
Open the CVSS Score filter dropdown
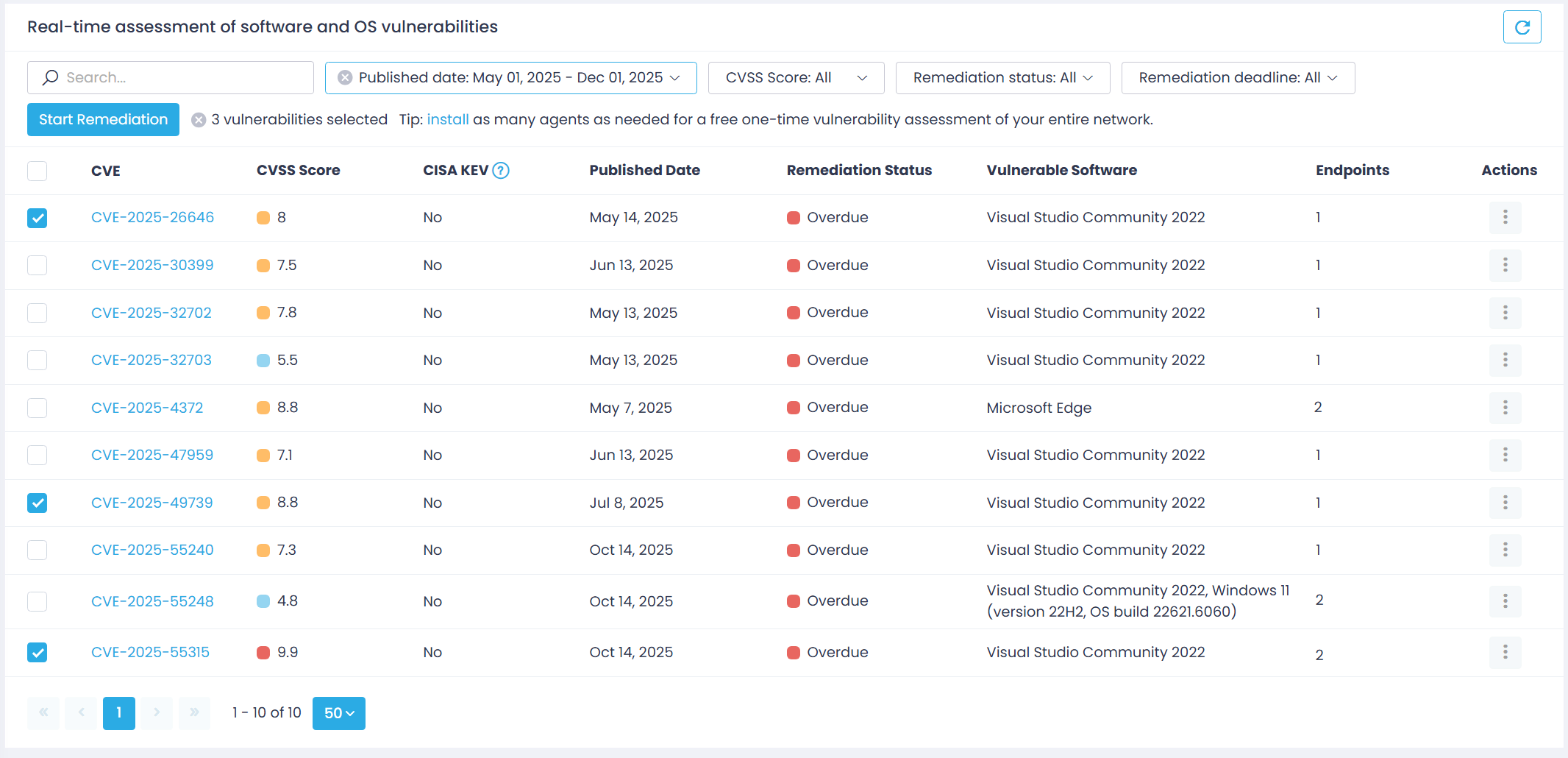[796, 77]
